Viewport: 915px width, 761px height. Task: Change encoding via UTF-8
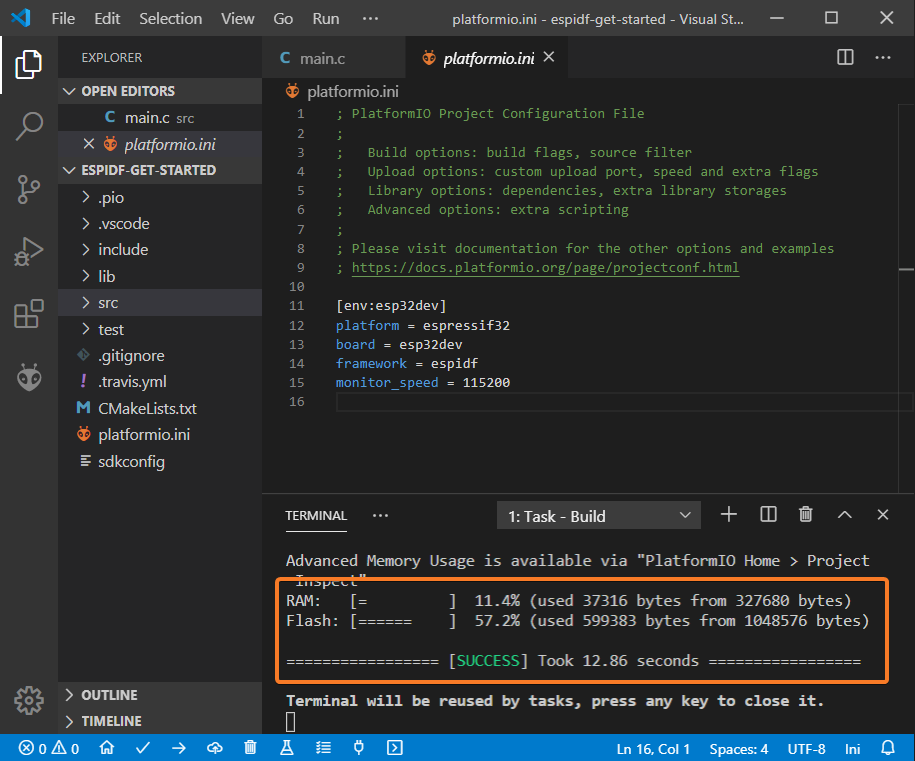[806, 749]
